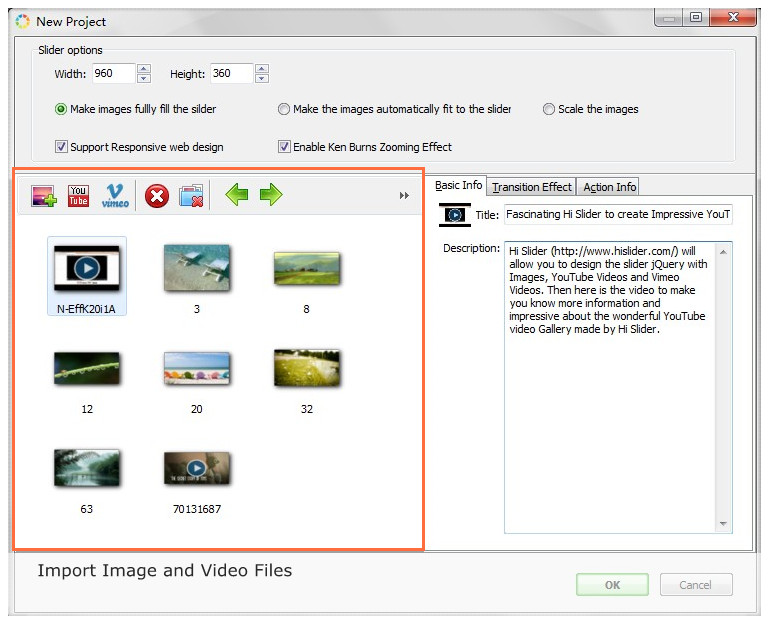Click the New Project app icon in the title bar
Screen dimensions: 769x625
23,22
